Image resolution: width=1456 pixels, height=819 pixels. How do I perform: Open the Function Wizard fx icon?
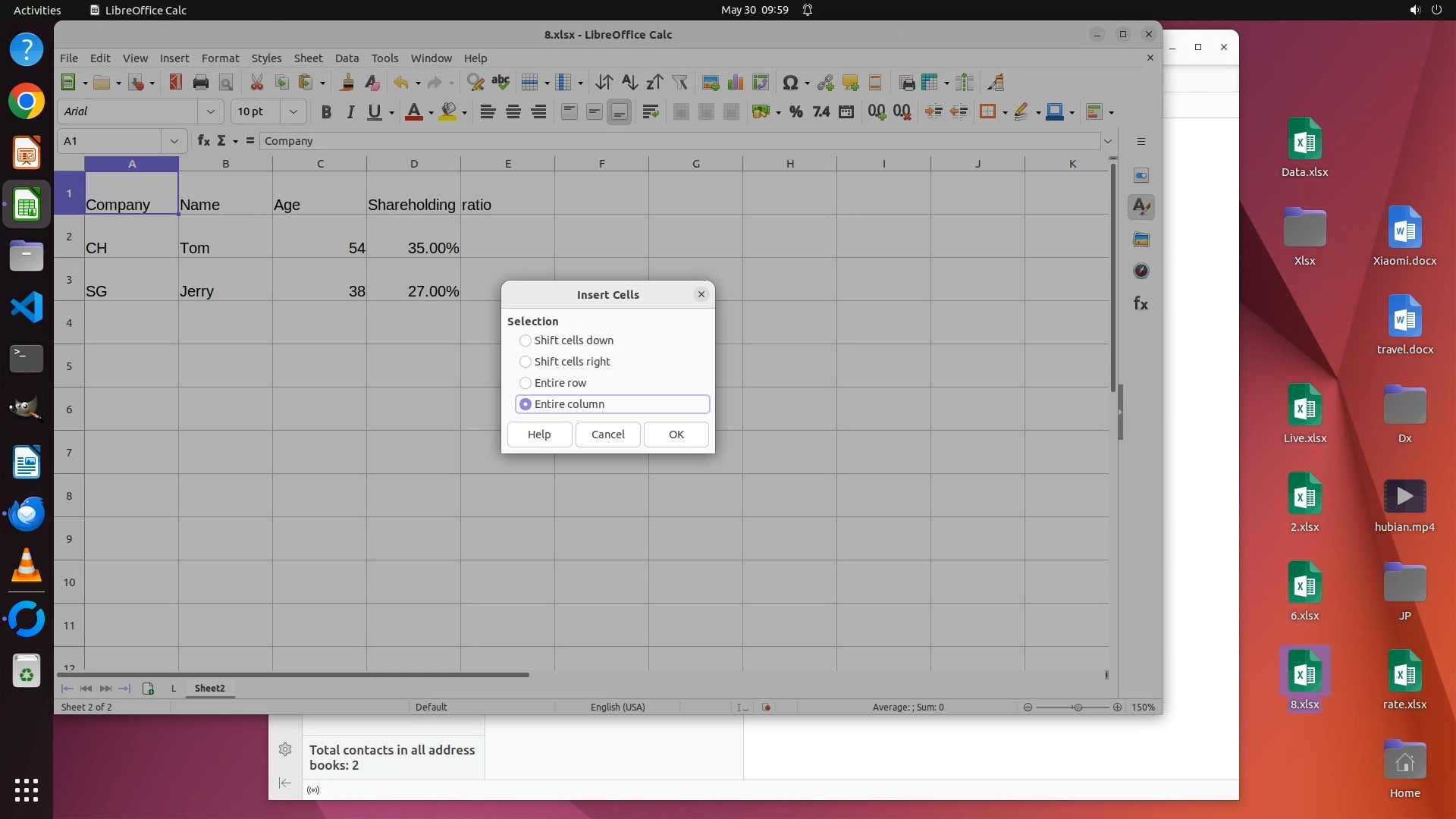[x=203, y=141]
